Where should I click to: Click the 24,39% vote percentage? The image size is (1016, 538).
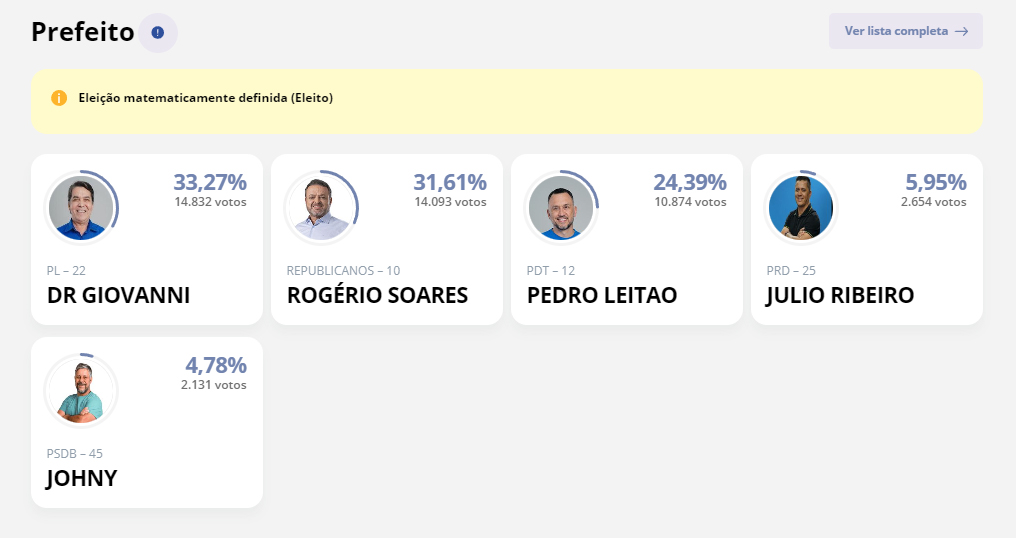tap(690, 182)
